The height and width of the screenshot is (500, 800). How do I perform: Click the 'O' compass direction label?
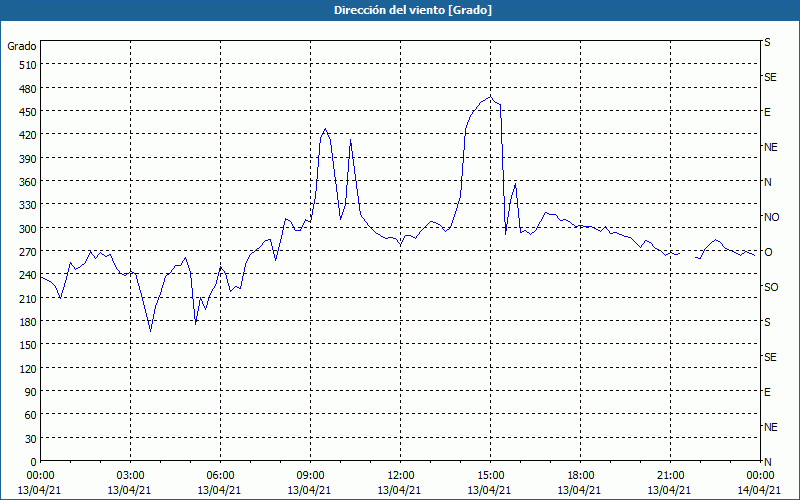[x=768, y=252]
